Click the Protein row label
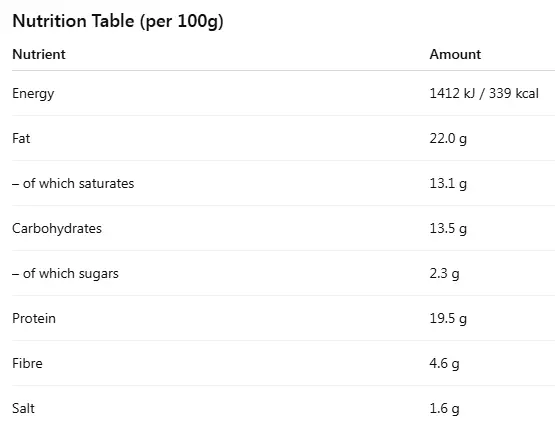The width and height of the screenshot is (555, 444). pyautogui.click(x=34, y=318)
